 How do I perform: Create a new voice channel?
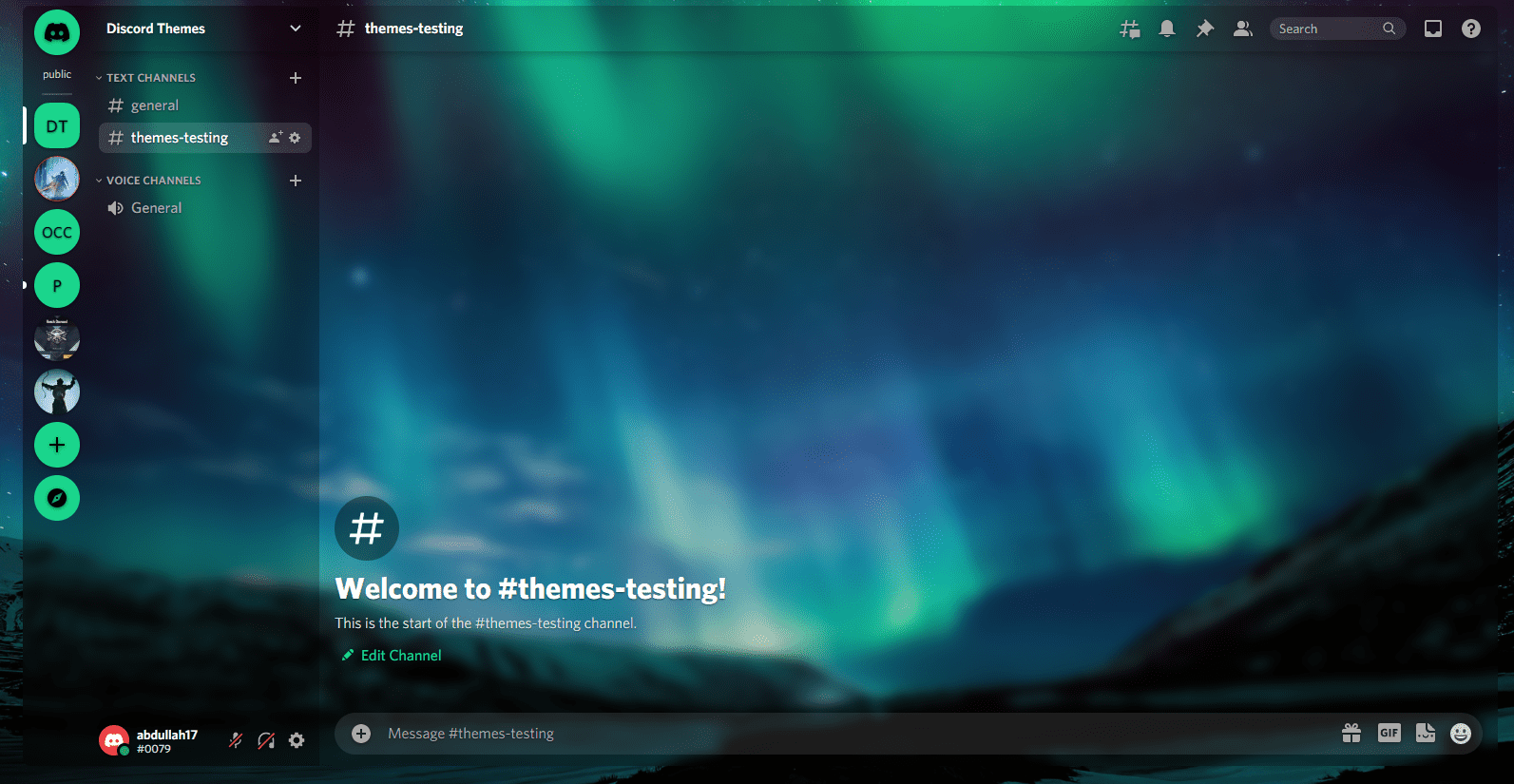point(296,181)
